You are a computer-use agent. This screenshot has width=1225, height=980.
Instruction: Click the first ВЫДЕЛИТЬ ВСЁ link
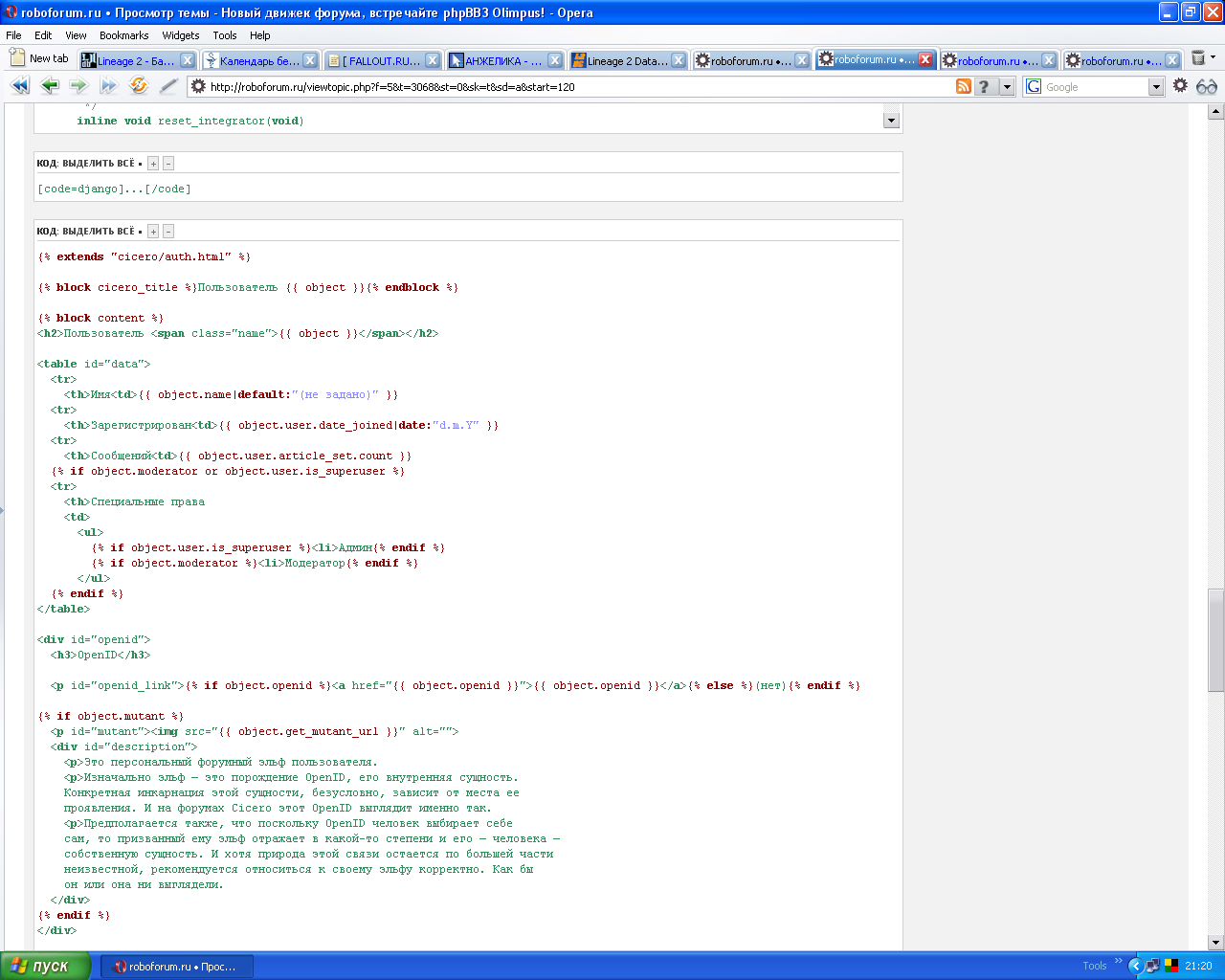(x=99, y=164)
